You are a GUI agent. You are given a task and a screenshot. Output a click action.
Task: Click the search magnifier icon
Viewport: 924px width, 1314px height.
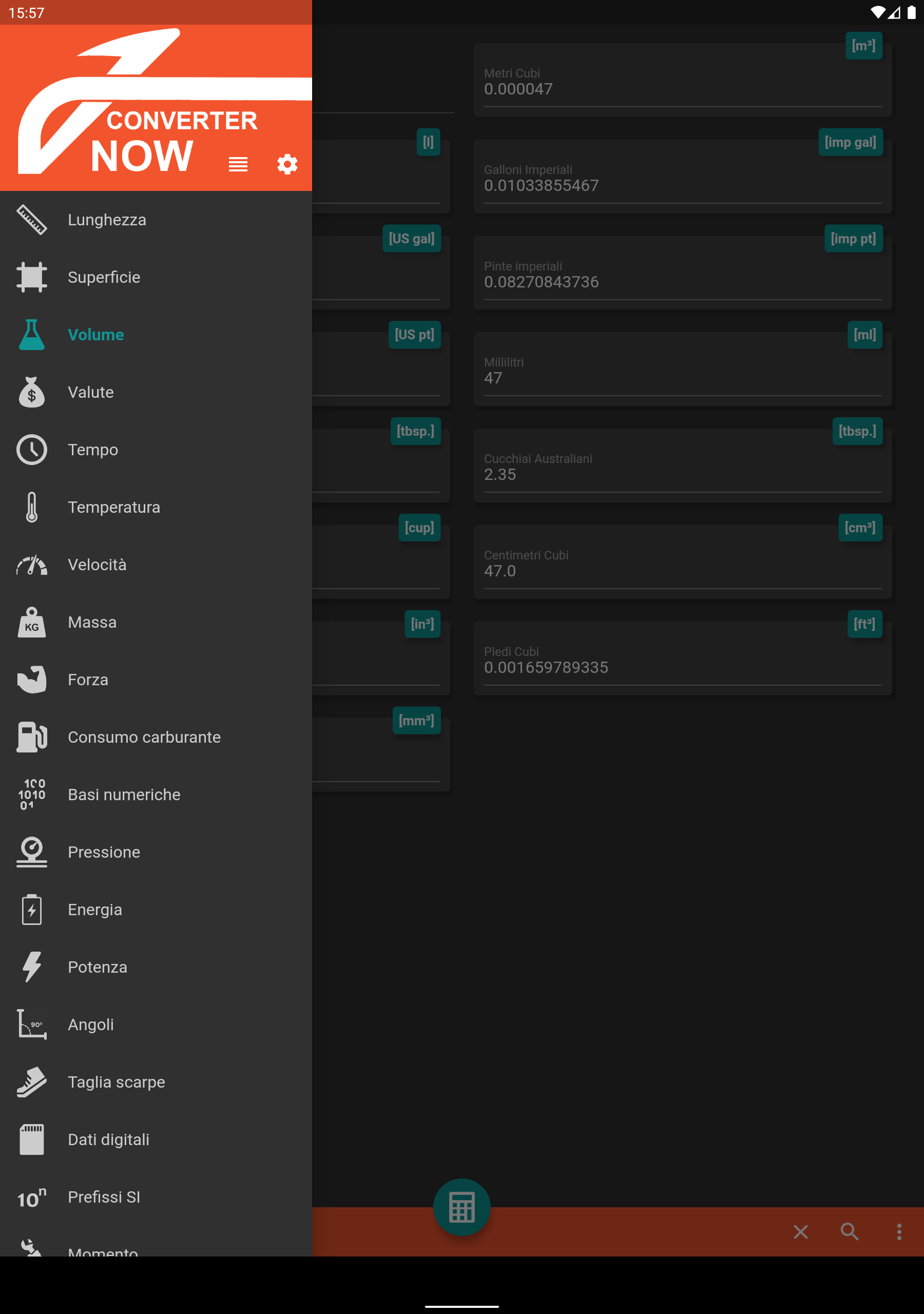pos(849,1231)
